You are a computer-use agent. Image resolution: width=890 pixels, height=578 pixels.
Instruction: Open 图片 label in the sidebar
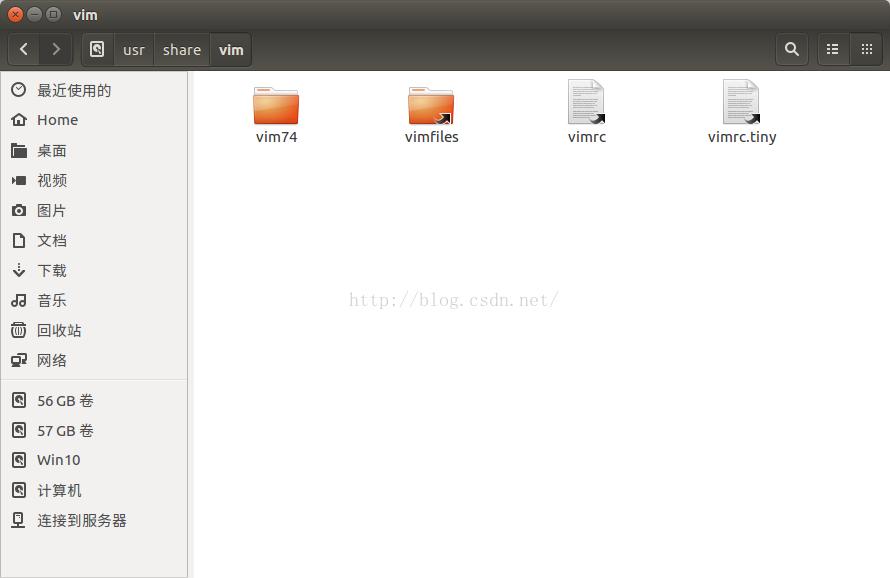51,211
